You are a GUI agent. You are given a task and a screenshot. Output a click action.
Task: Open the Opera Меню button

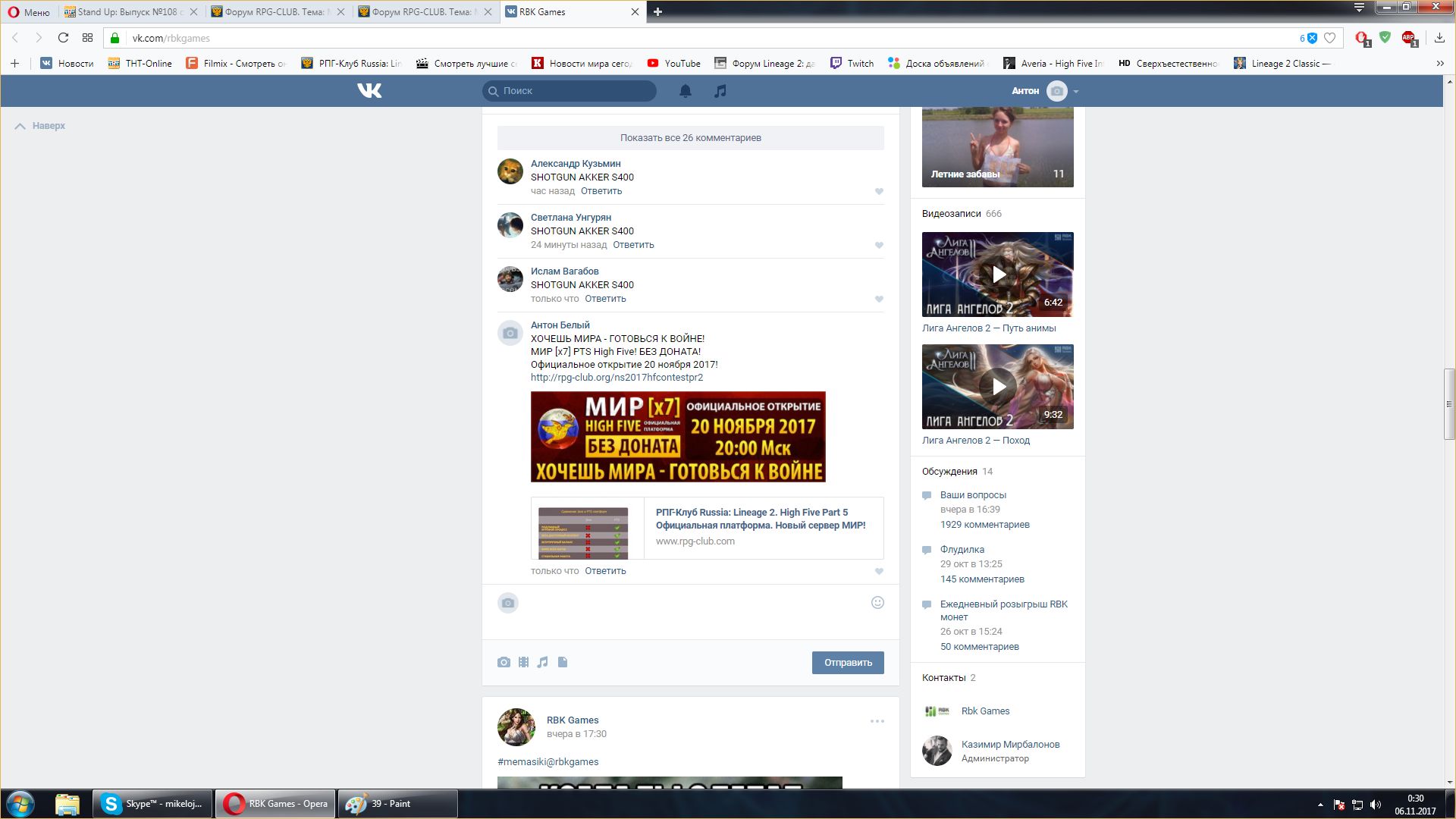(x=29, y=12)
